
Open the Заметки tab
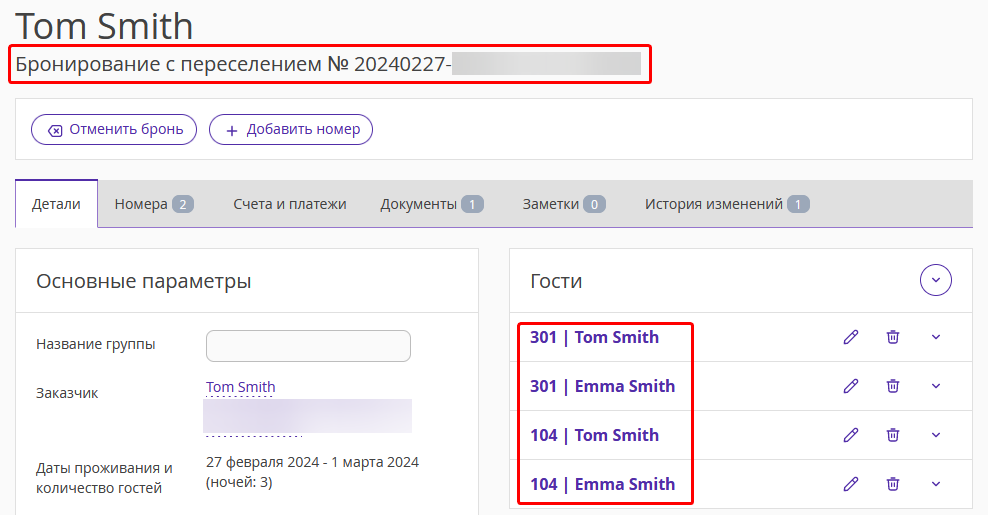tap(563, 204)
